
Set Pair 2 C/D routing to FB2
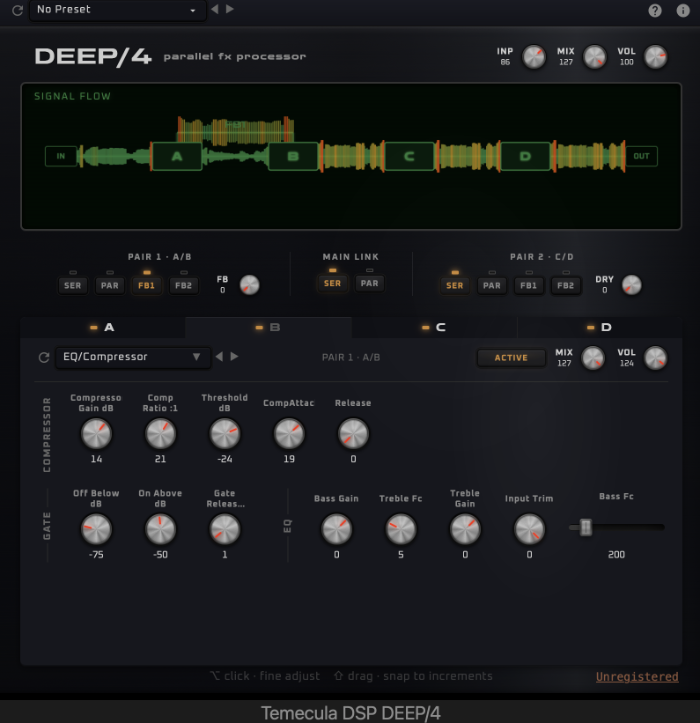[x=565, y=285]
